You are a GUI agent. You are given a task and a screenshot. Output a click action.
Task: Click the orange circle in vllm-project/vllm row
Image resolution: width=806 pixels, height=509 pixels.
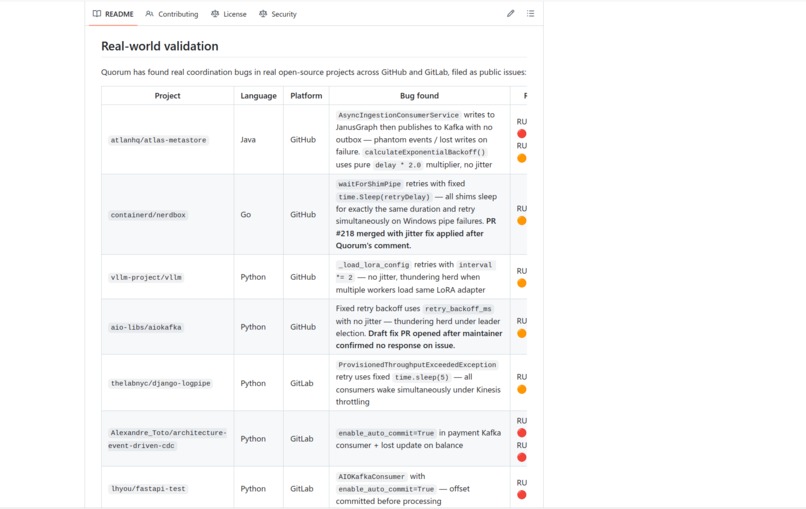coord(522,283)
